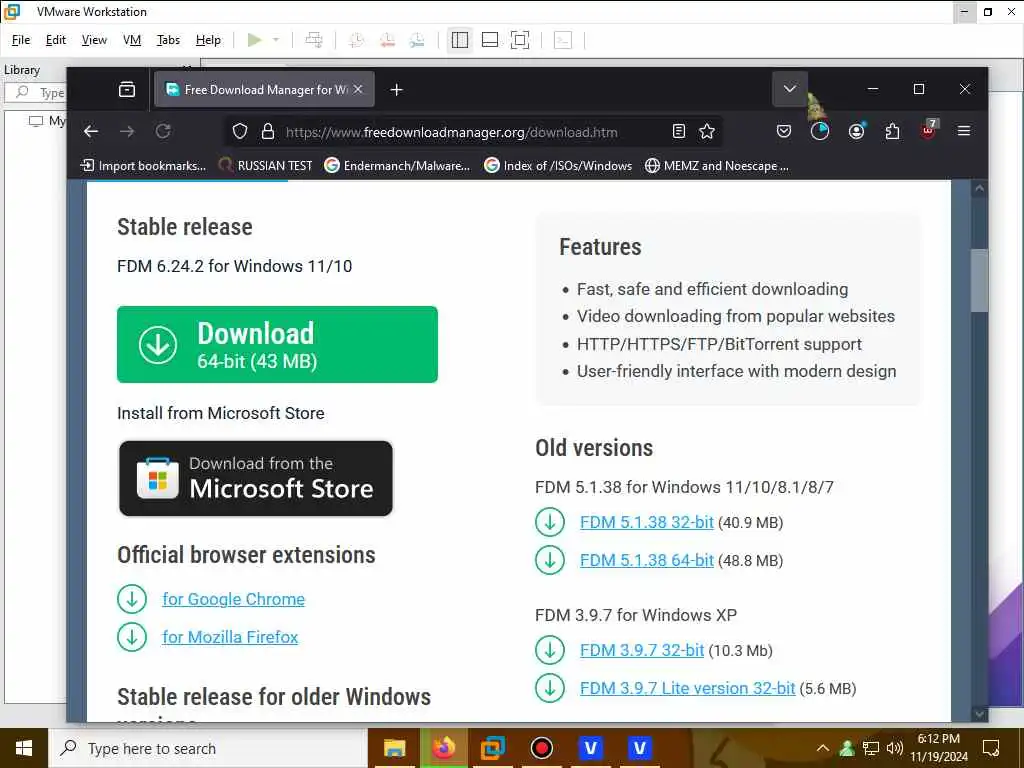Toggle the thumbnail bar view icon
The width and height of the screenshot is (1024, 768).
point(490,40)
